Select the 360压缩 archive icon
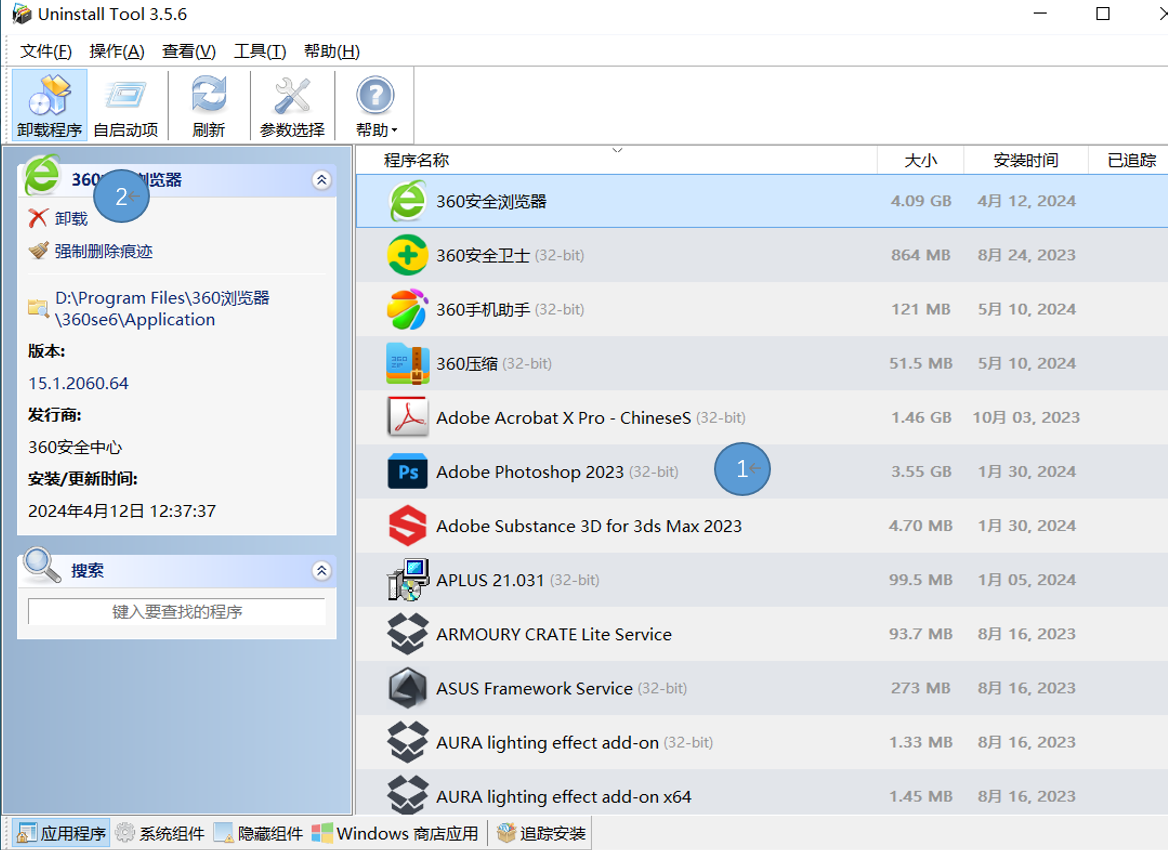Screen dimensions: 1168x850 point(407,364)
